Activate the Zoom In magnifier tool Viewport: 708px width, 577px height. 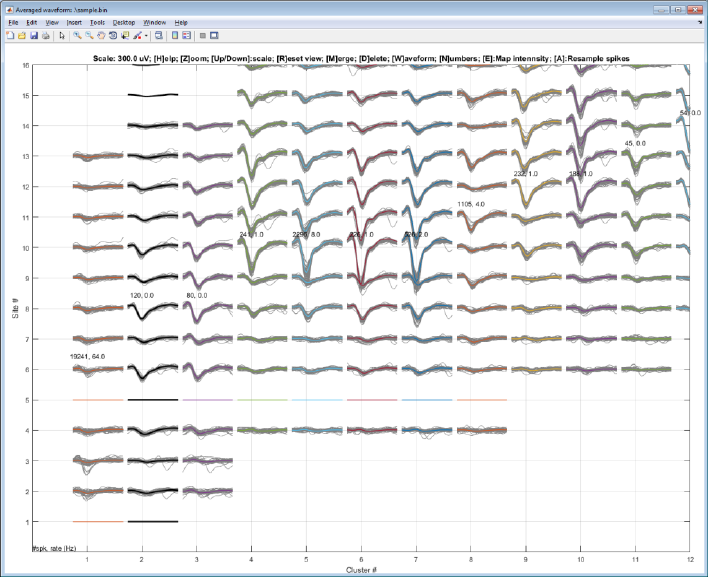point(77,35)
